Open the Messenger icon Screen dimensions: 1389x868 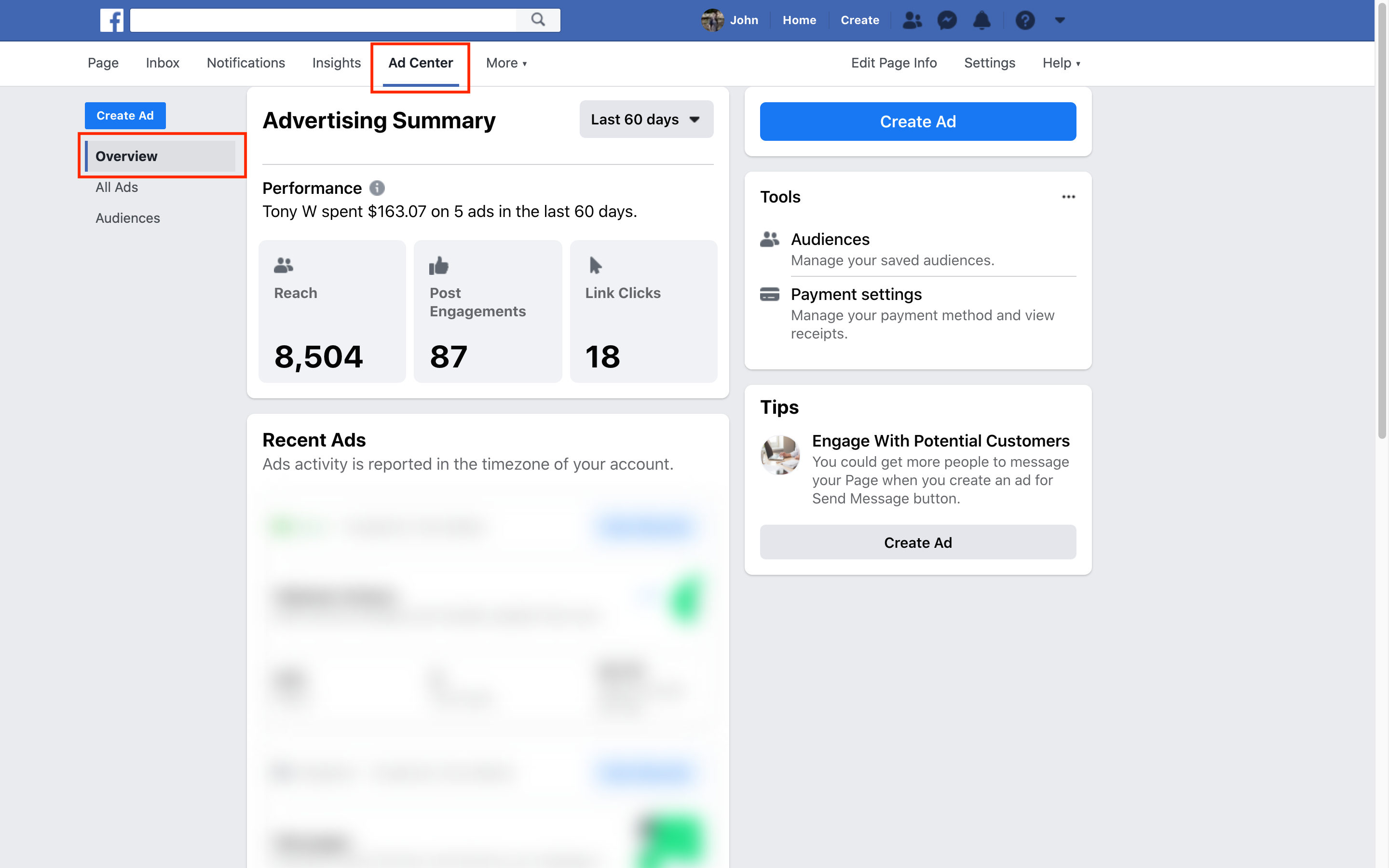(947, 20)
